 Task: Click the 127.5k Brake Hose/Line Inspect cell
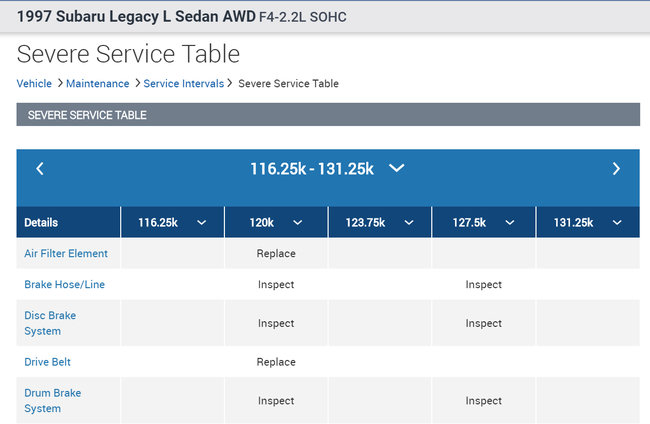click(484, 285)
